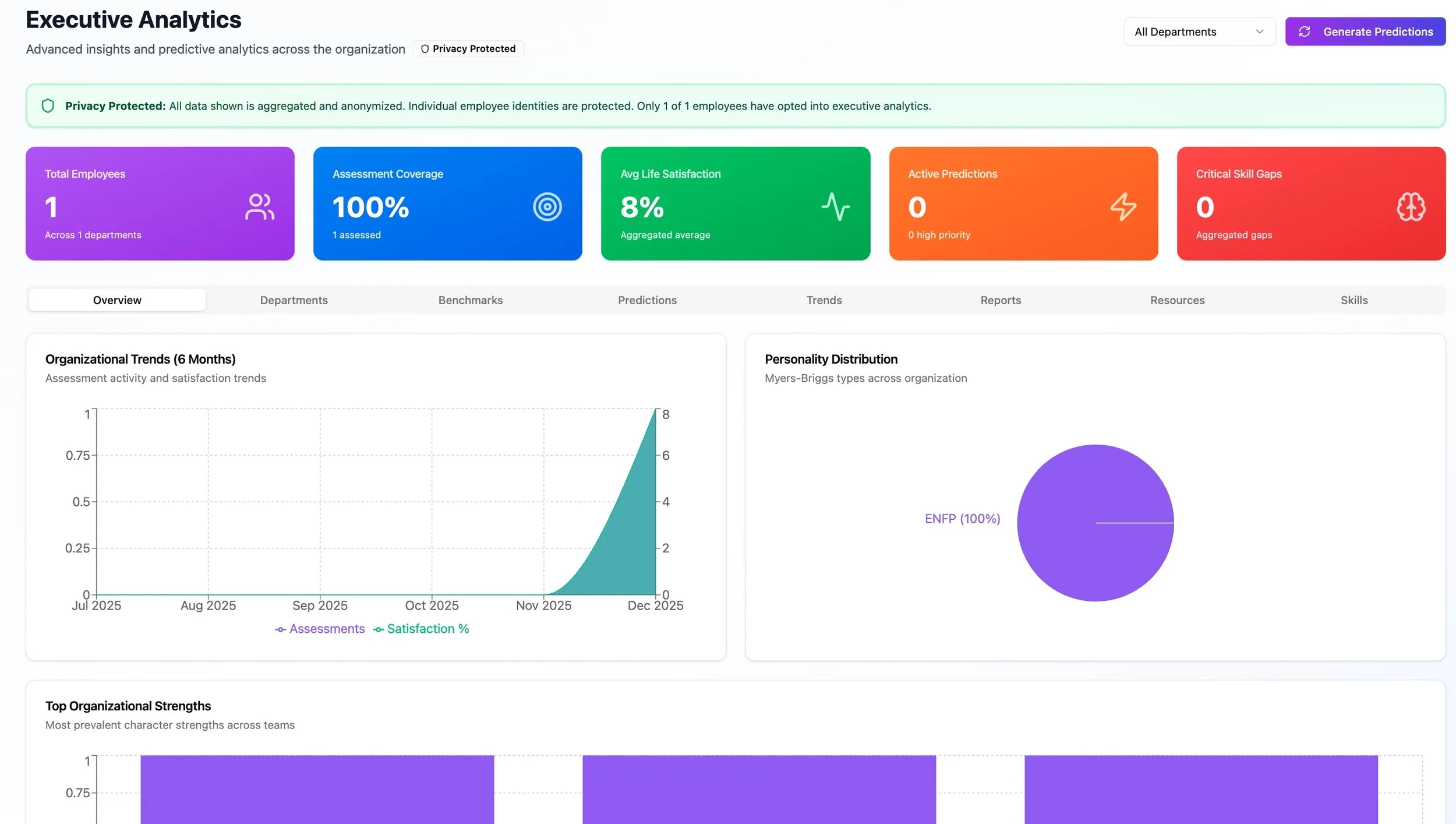Open the Benchmarks tab
This screenshot has height=824, width=1456.
(470, 300)
